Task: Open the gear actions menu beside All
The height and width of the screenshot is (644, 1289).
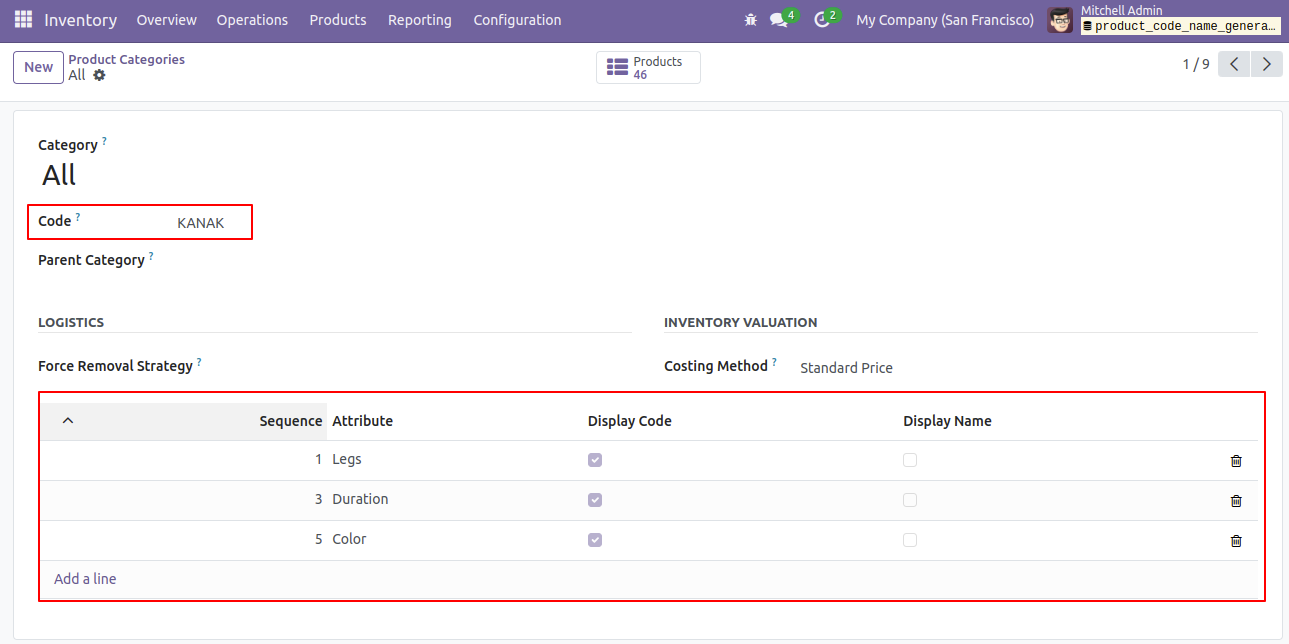Action: 99,75
